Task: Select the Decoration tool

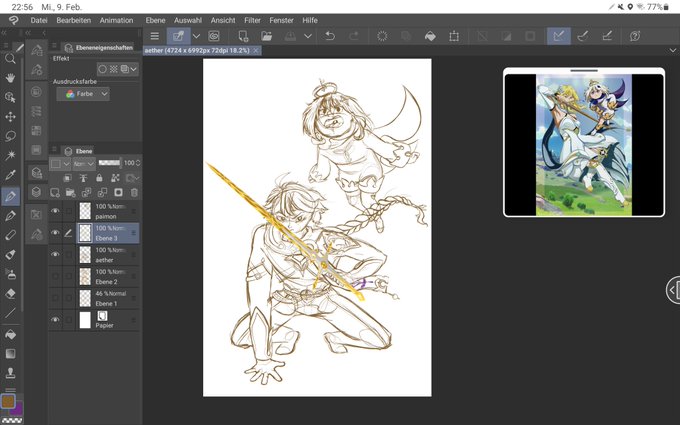Action: coord(10,274)
